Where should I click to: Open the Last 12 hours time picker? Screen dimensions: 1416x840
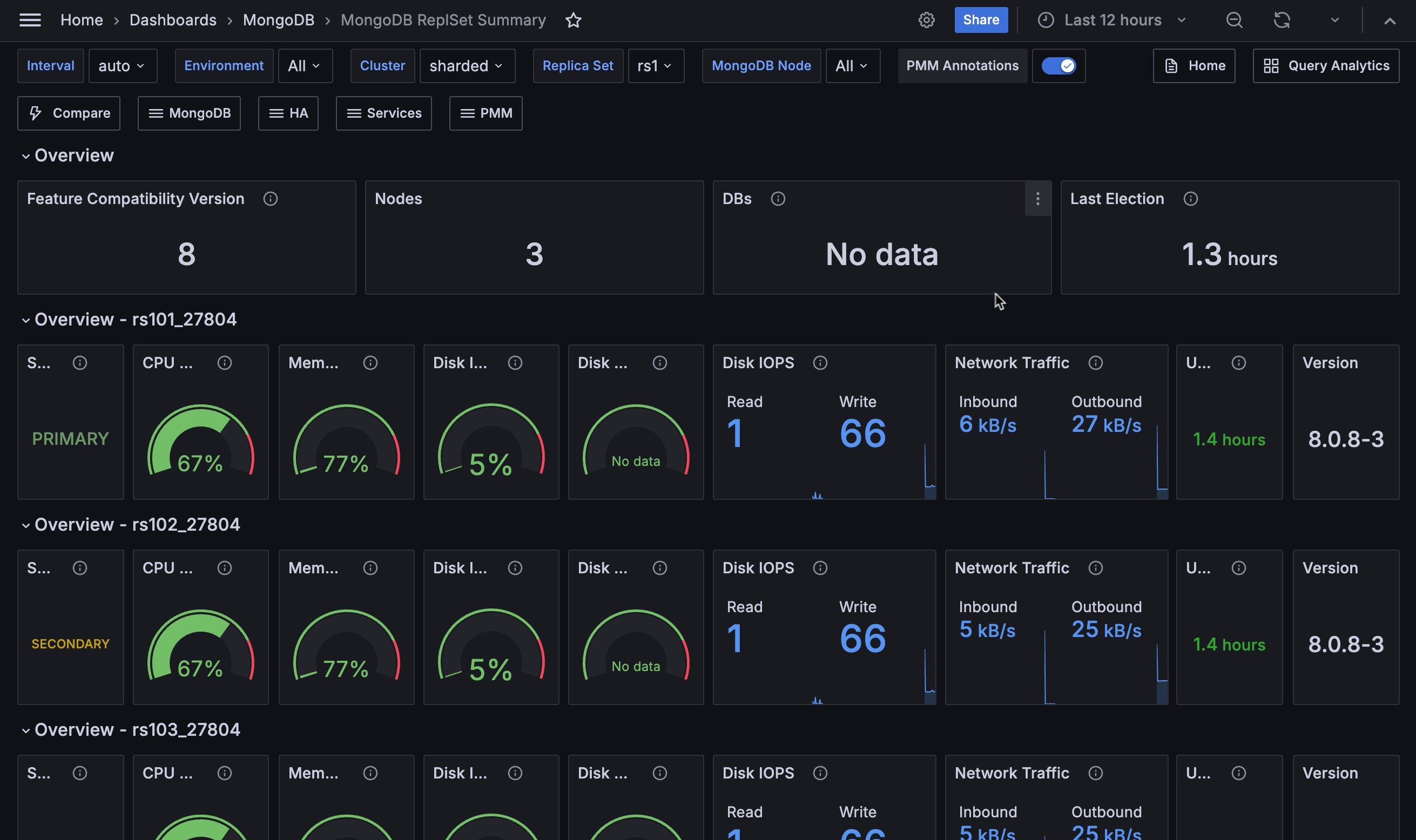pos(1112,21)
